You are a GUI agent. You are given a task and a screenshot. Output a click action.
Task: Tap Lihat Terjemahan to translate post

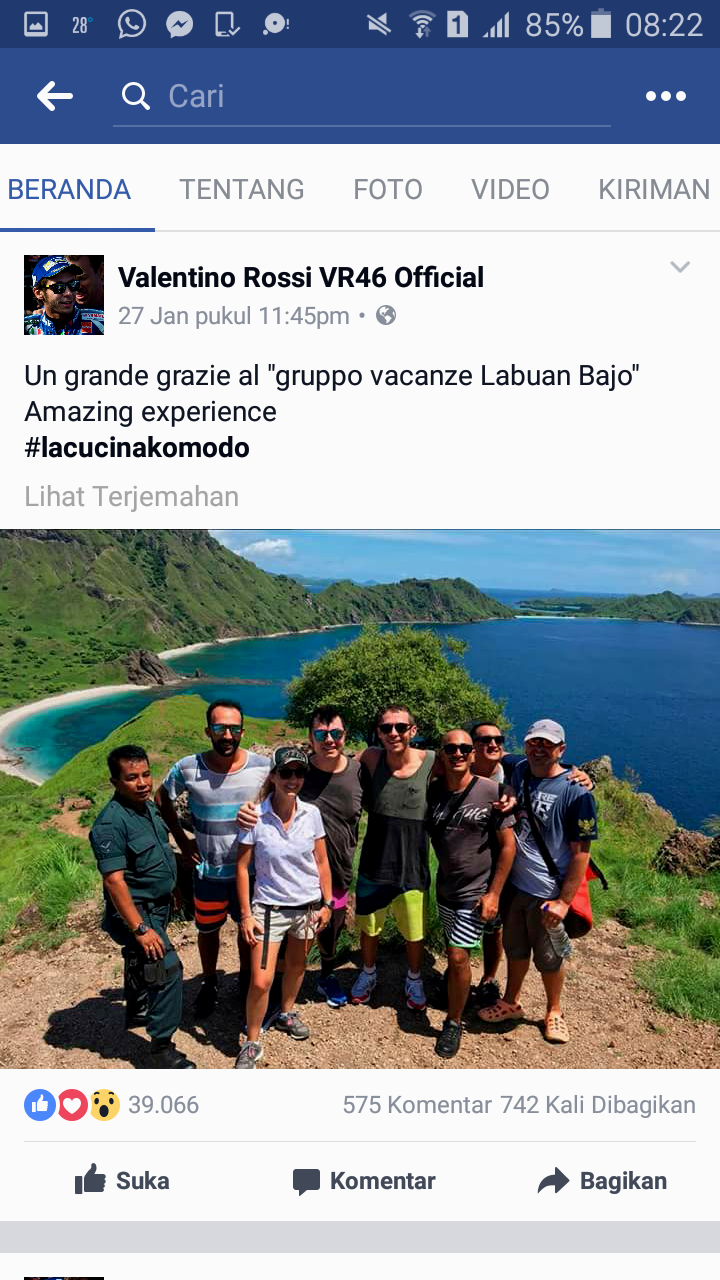131,496
